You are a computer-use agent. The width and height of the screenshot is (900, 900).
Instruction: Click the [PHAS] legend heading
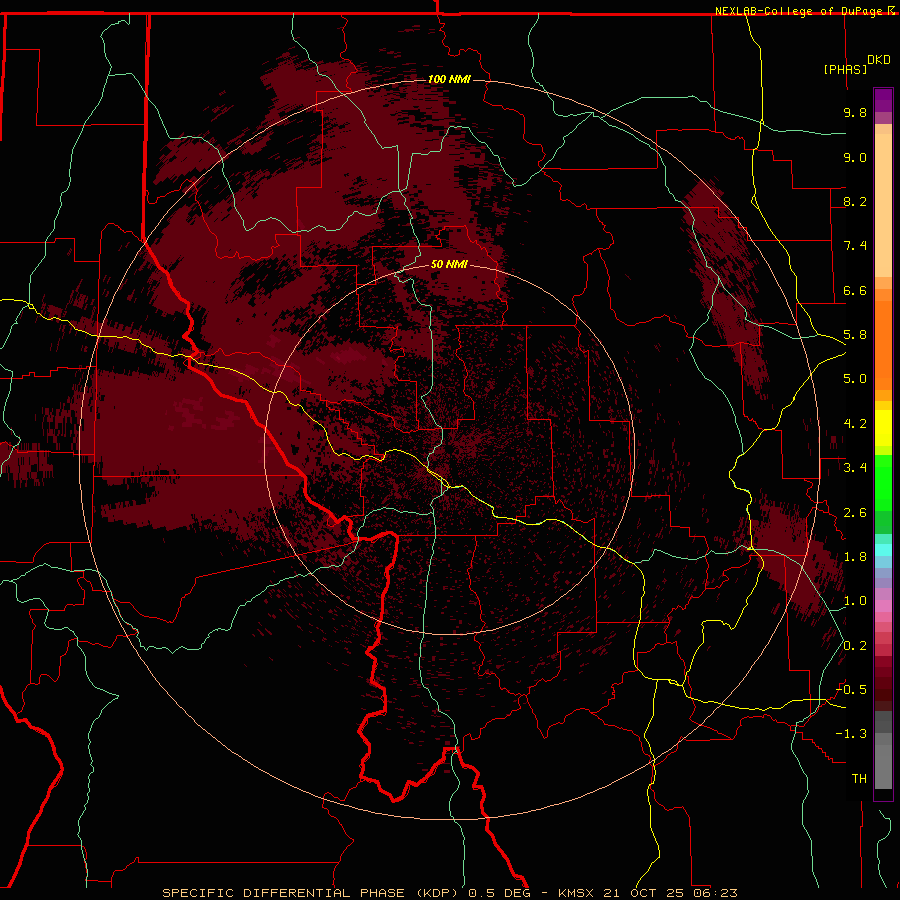[x=845, y=69]
